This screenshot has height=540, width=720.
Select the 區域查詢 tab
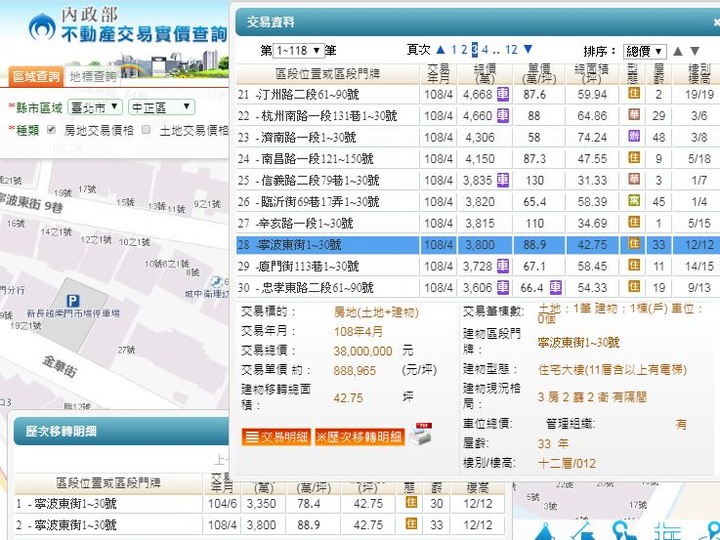pos(36,76)
